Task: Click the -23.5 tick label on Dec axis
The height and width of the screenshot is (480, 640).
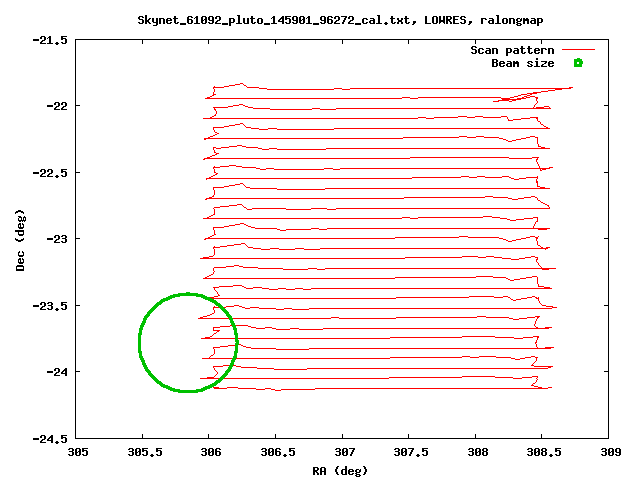Action: tap(48, 305)
